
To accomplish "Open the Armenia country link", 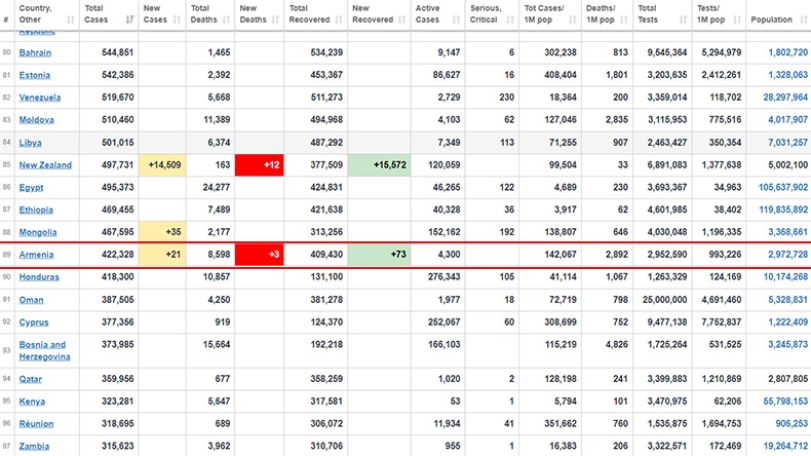I will [36, 254].
